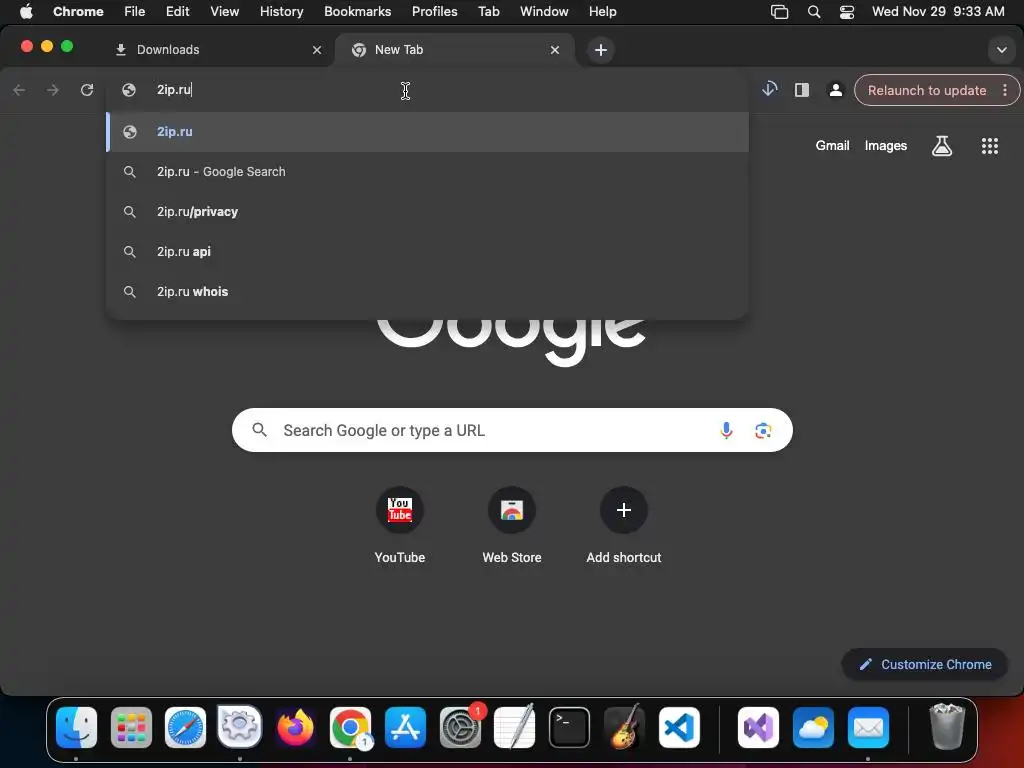Open Search Labs flask icon
Viewport: 1024px width, 768px height.
click(x=942, y=146)
